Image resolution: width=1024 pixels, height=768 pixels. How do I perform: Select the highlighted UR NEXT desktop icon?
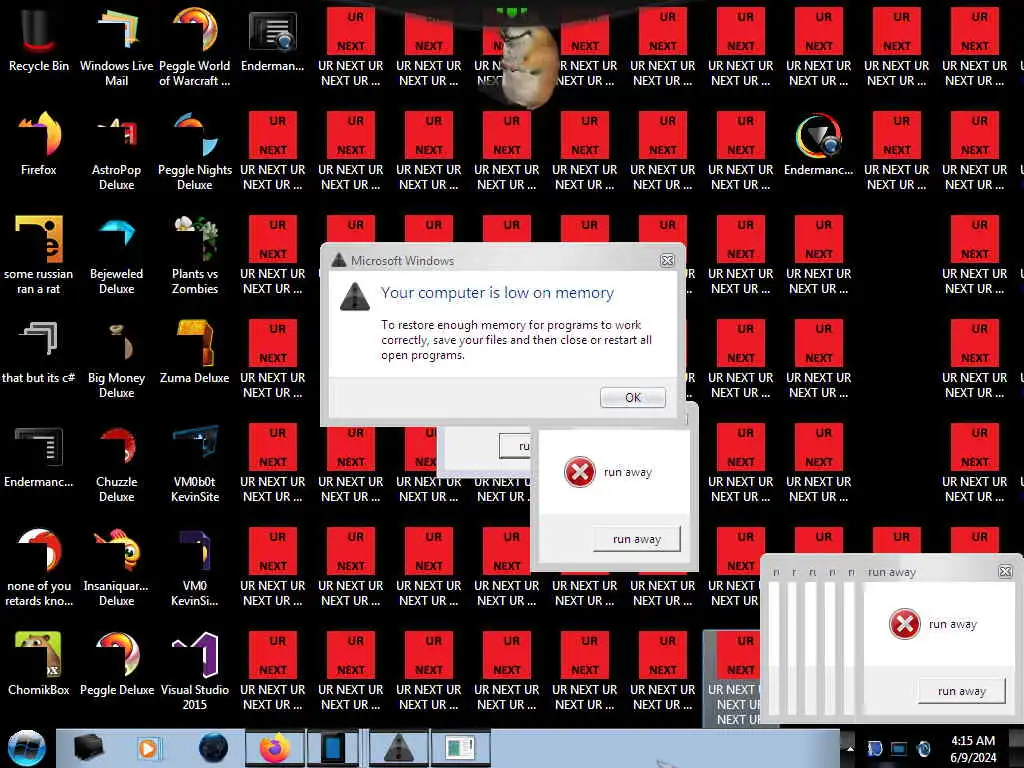coord(733,679)
